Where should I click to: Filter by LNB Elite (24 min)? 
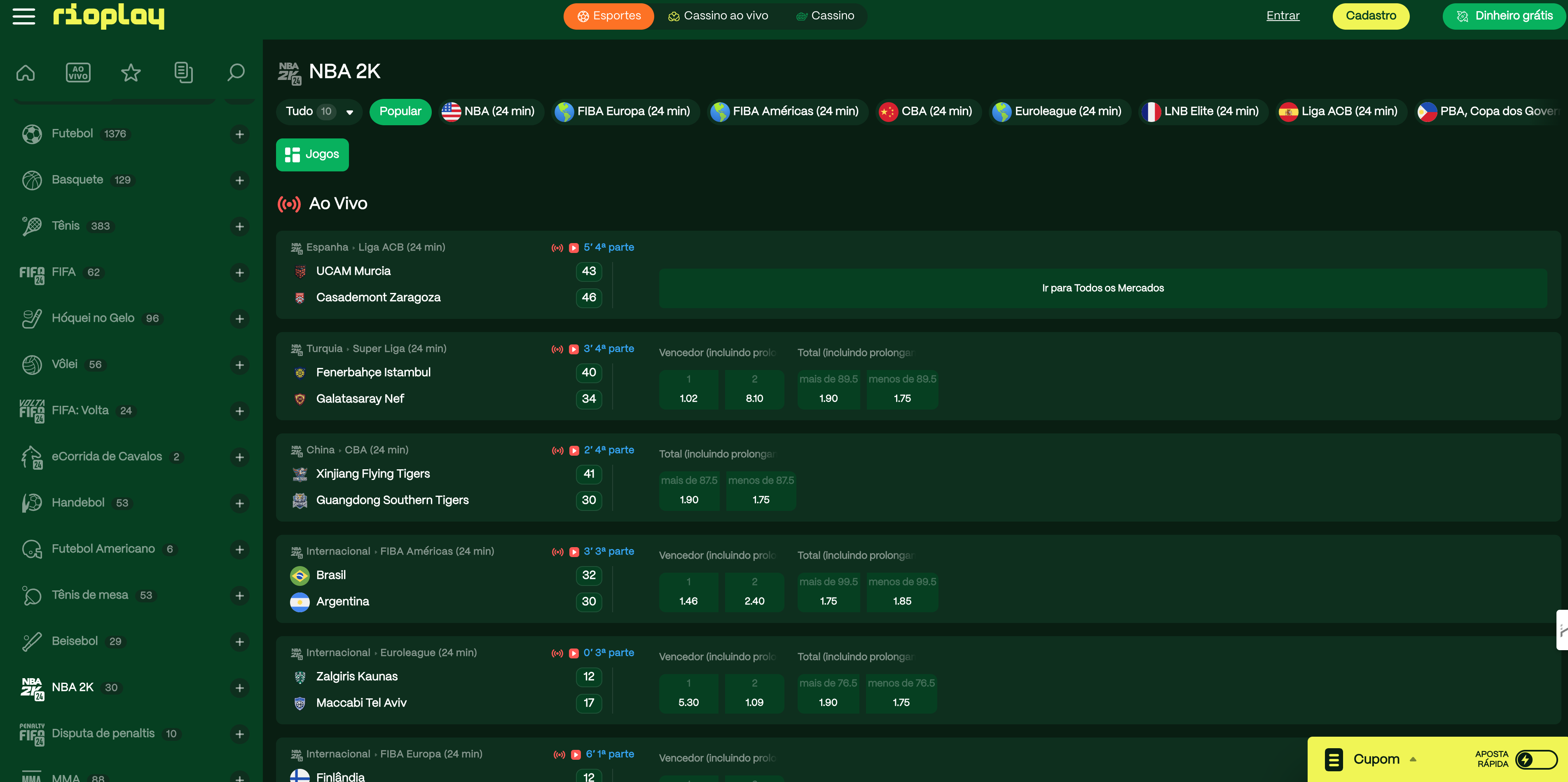pyautogui.click(x=1203, y=111)
